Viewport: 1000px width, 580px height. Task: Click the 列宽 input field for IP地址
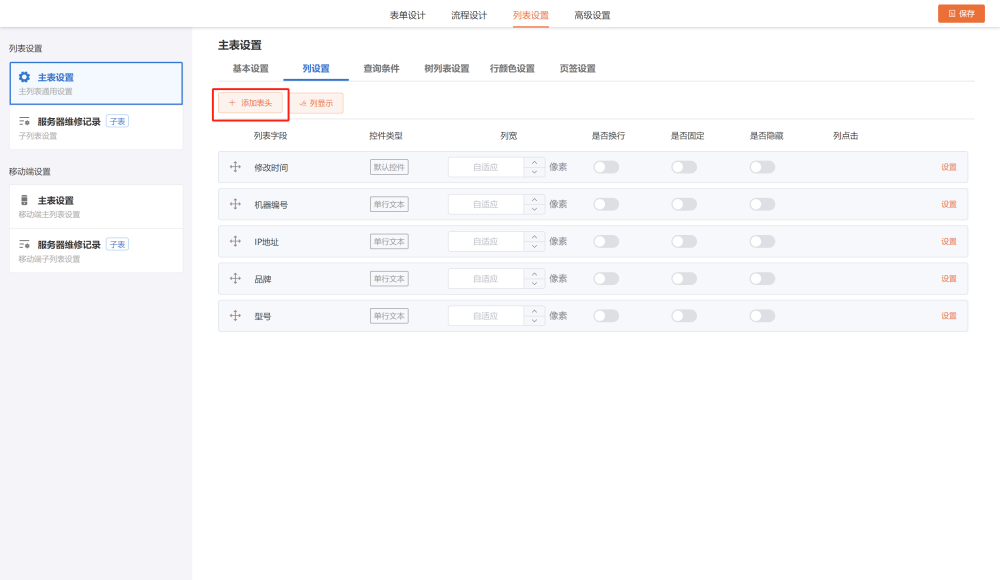click(485, 241)
